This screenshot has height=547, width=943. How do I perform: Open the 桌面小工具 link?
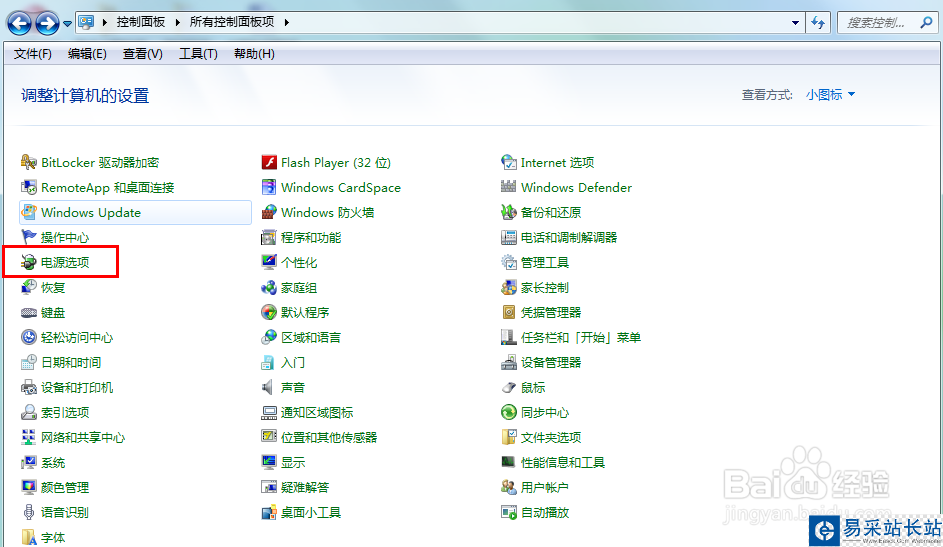click(x=311, y=513)
